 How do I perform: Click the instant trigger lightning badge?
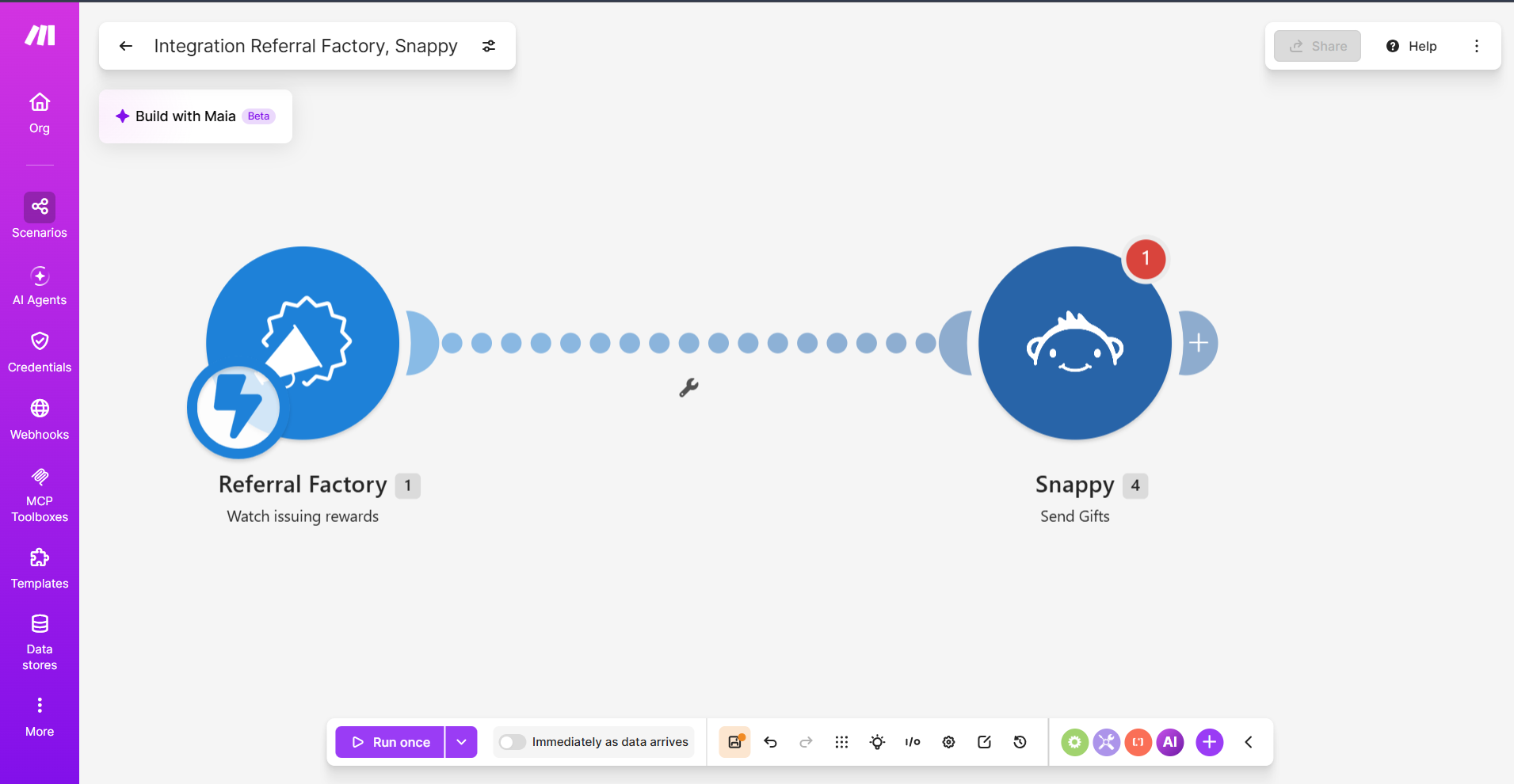(238, 407)
